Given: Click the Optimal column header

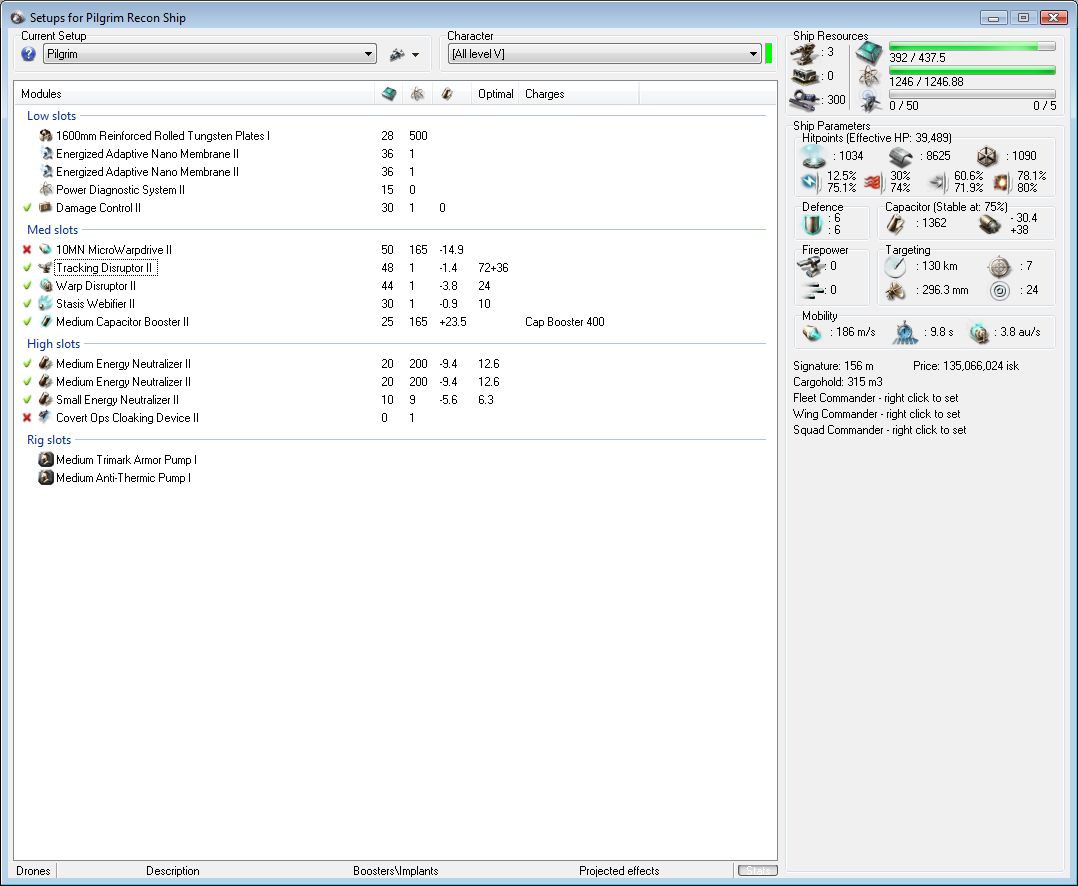Looking at the screenshot, I should coord(496,94).
